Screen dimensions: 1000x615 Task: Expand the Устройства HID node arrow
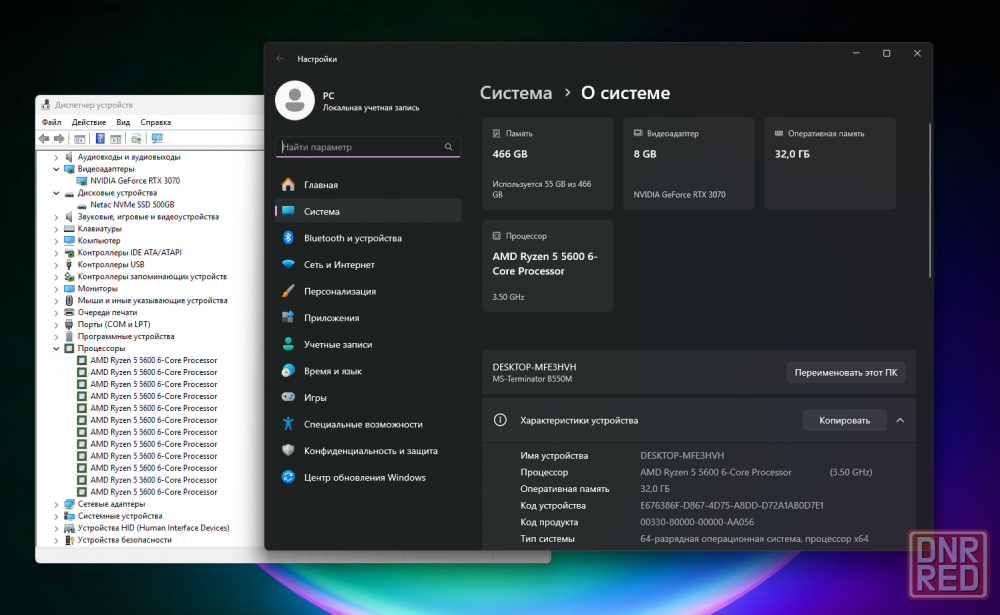click(x=56, y=528)
